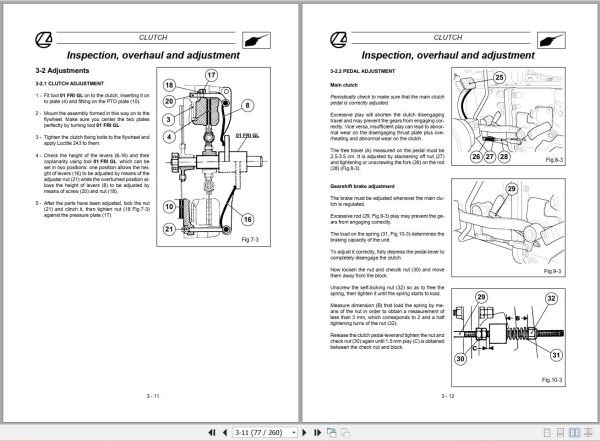Click callout number 32 in Fig.10-3
Viewport: 600px width, 441px height.
tap(551, 298)
